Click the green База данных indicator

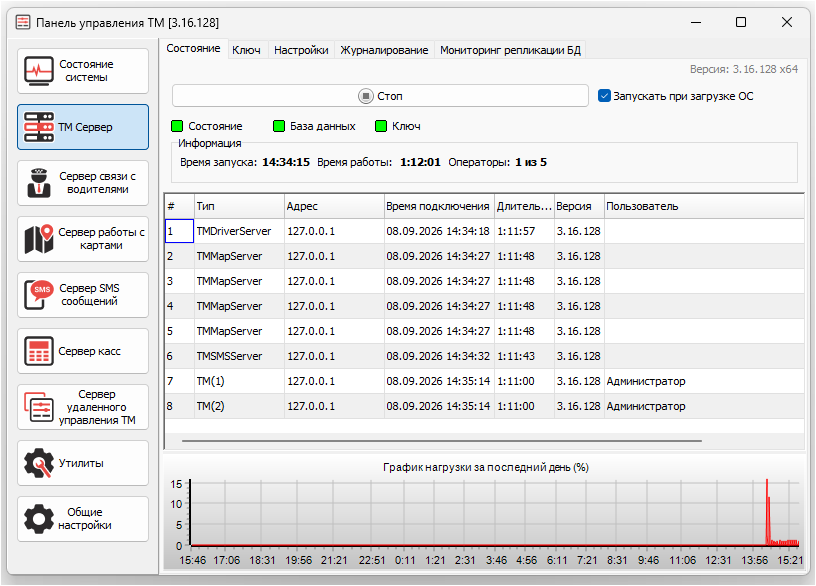(x=279, y=126)
